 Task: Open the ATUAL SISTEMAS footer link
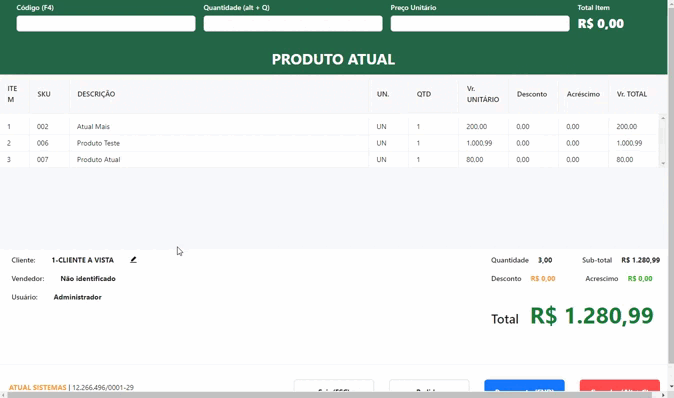tap(38, 387)
